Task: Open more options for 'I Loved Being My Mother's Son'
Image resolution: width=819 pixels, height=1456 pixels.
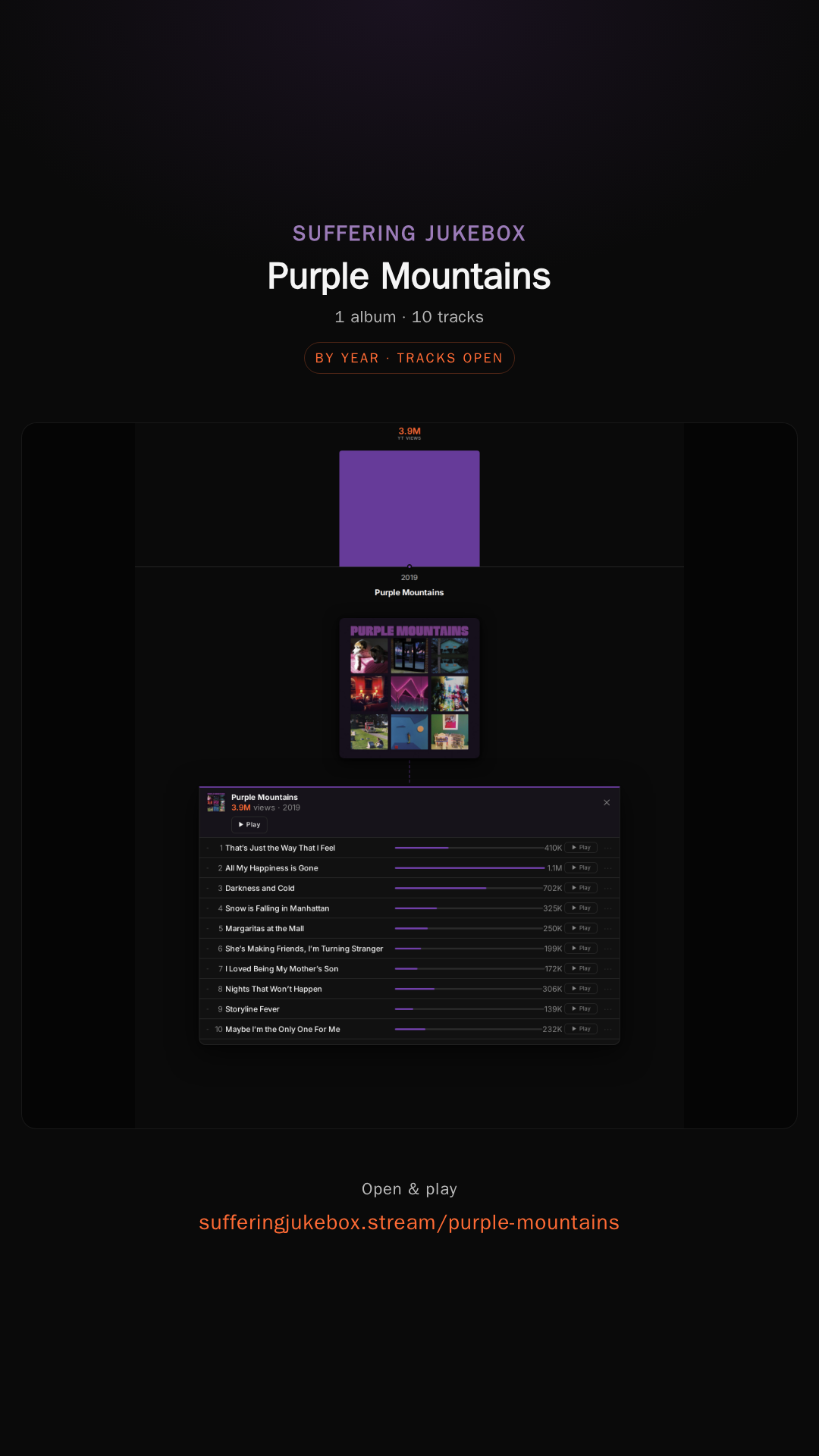Action: click(608, 968)
